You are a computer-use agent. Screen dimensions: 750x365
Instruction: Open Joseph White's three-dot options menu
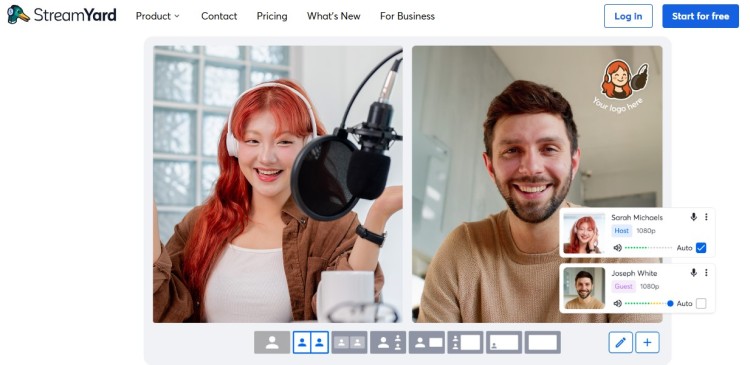pyautogui.click(x=706, y=273)
